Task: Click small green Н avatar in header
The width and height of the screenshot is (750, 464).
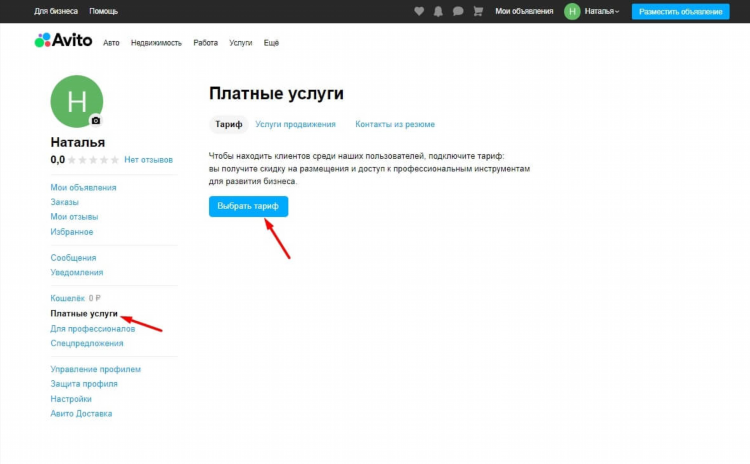Action: tap(572, 11)
